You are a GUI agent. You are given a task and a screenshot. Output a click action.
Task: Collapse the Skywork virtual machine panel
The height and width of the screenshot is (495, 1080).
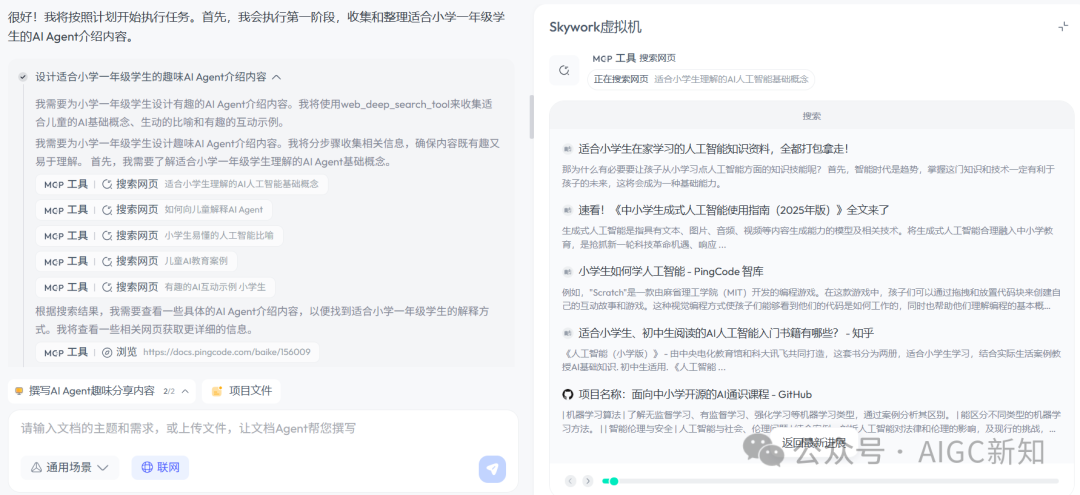coord(1063,27)
